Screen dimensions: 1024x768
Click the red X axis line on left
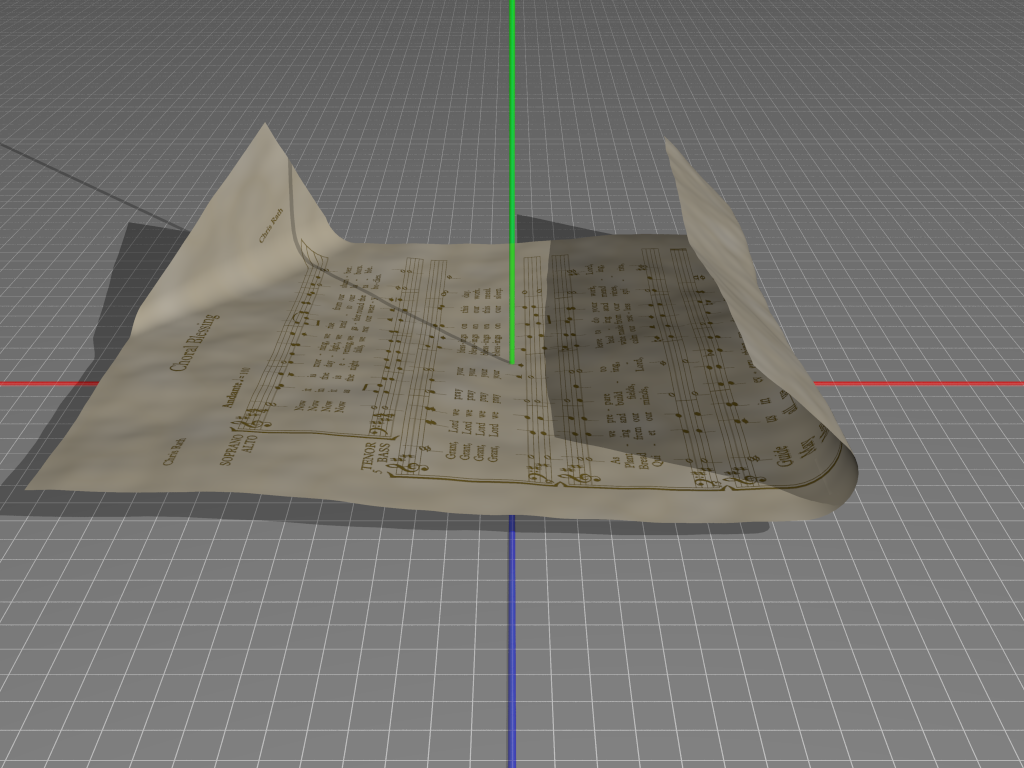point(48,383)
